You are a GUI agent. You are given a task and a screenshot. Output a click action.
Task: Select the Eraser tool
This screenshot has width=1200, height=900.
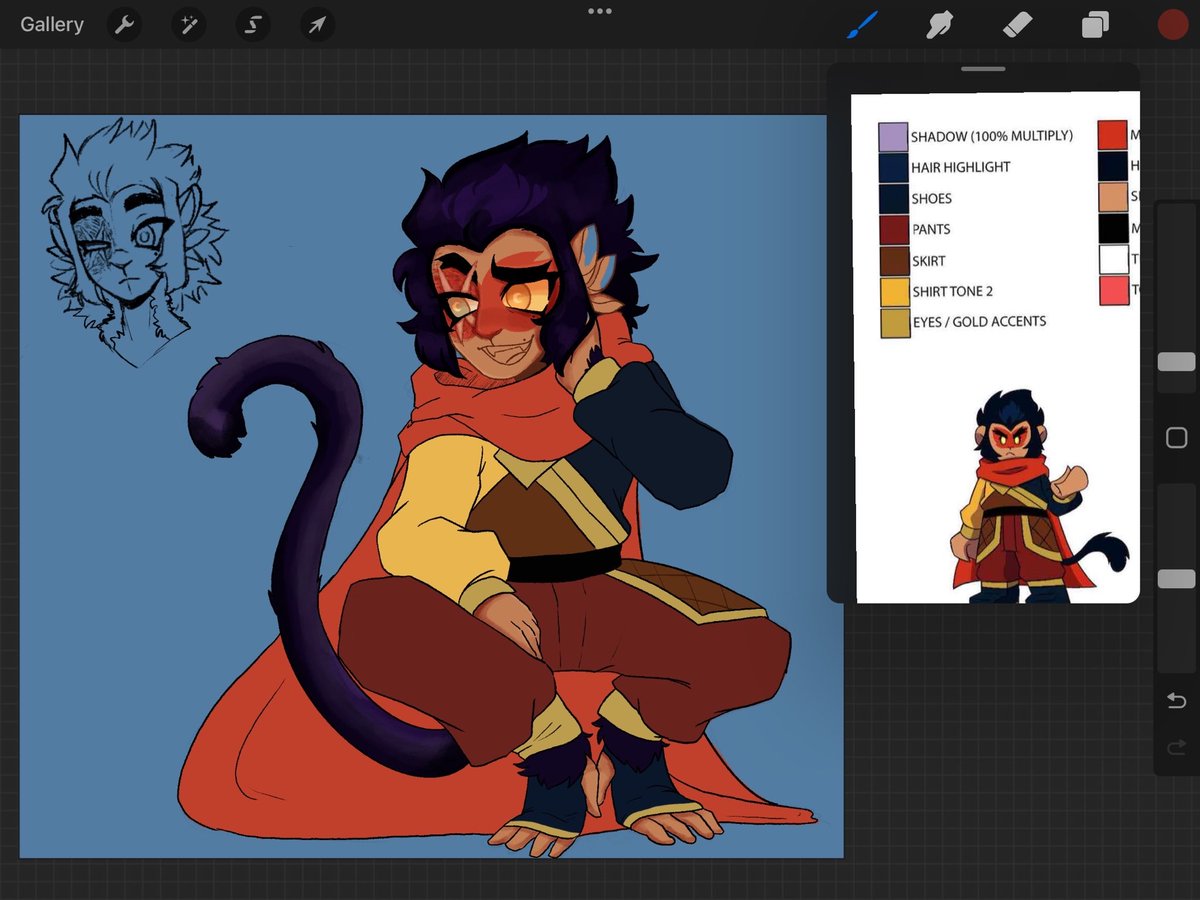(x=1016, y=25)
